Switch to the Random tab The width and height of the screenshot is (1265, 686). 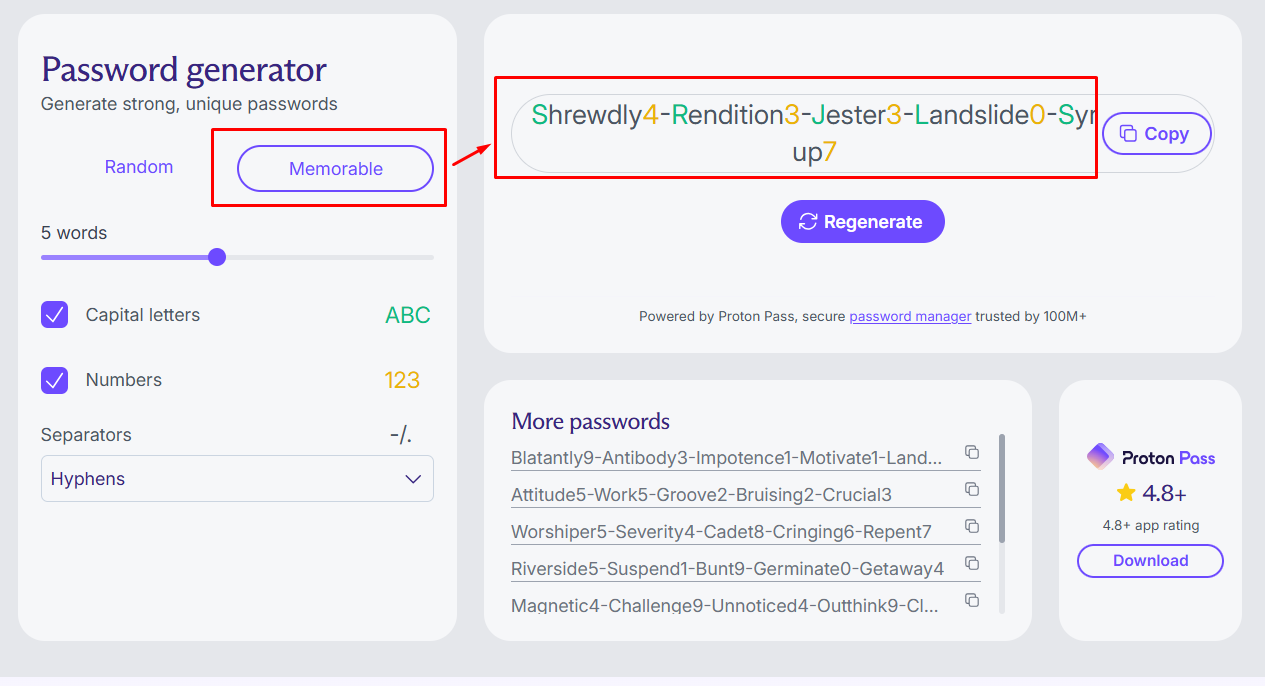138,167
